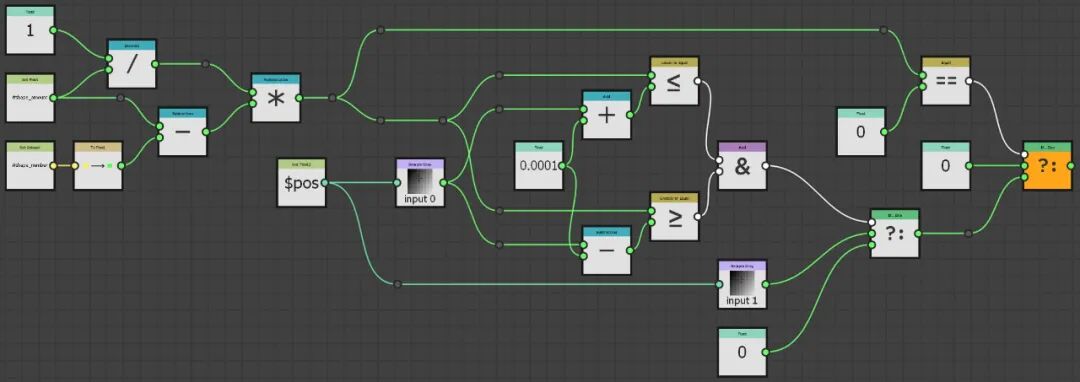1080x382 pixels.
Task: Select the Float 0.0001 node
Action: [539, 165]
